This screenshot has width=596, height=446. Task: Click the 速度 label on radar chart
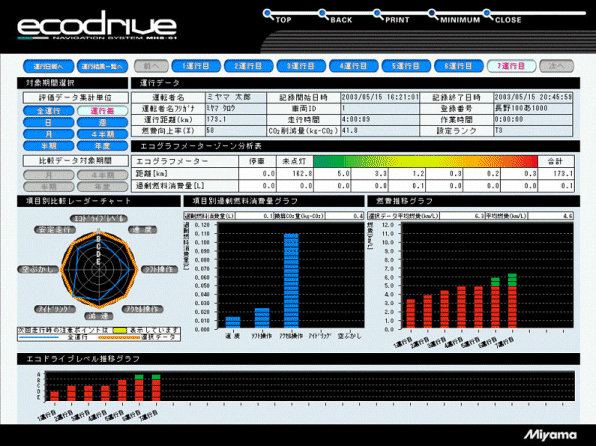[143, 230]
